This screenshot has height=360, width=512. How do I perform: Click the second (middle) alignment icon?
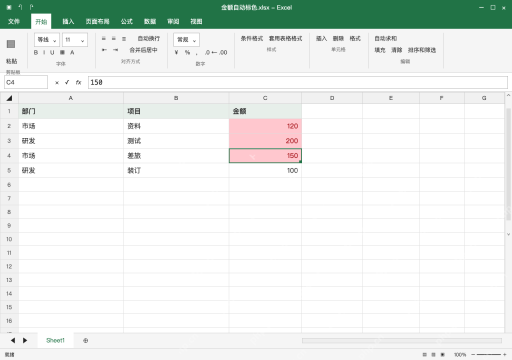pos(114,39)
